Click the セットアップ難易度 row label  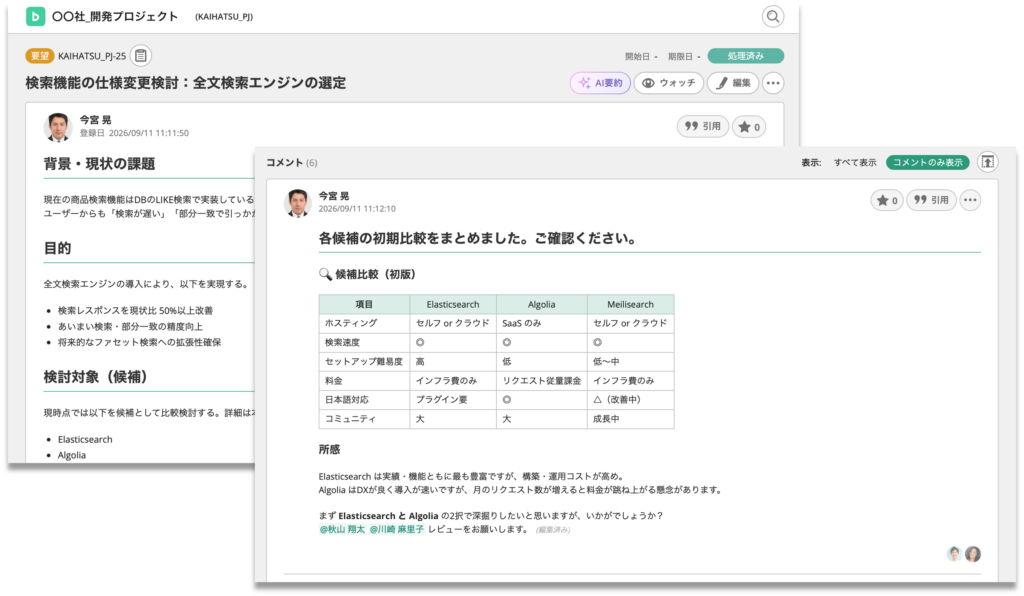click(364, 361)
